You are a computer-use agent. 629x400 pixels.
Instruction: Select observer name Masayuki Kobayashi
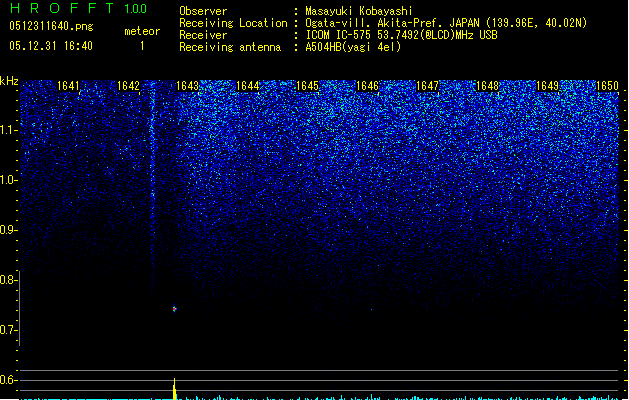coord(359,11)
